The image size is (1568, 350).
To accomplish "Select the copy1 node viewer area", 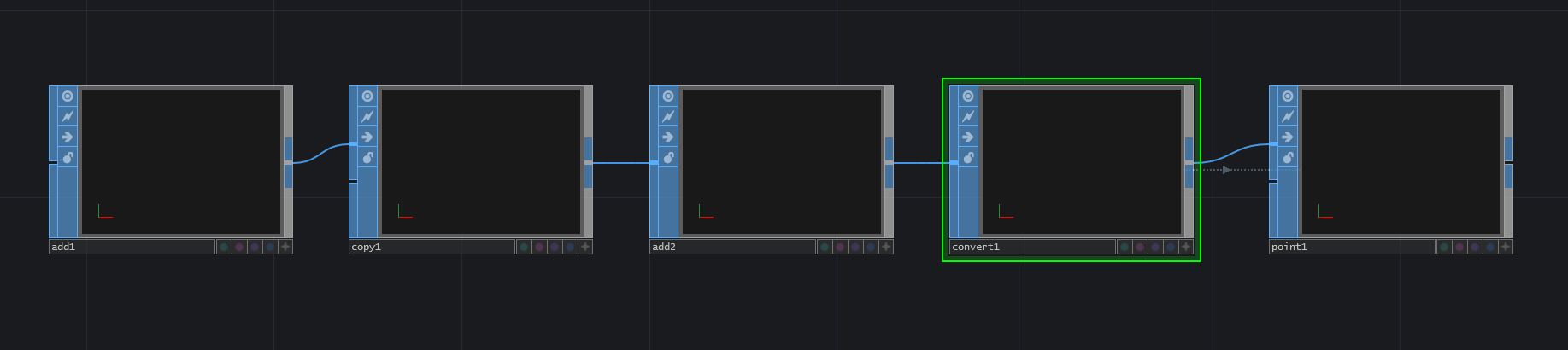I will pos(481,161).
